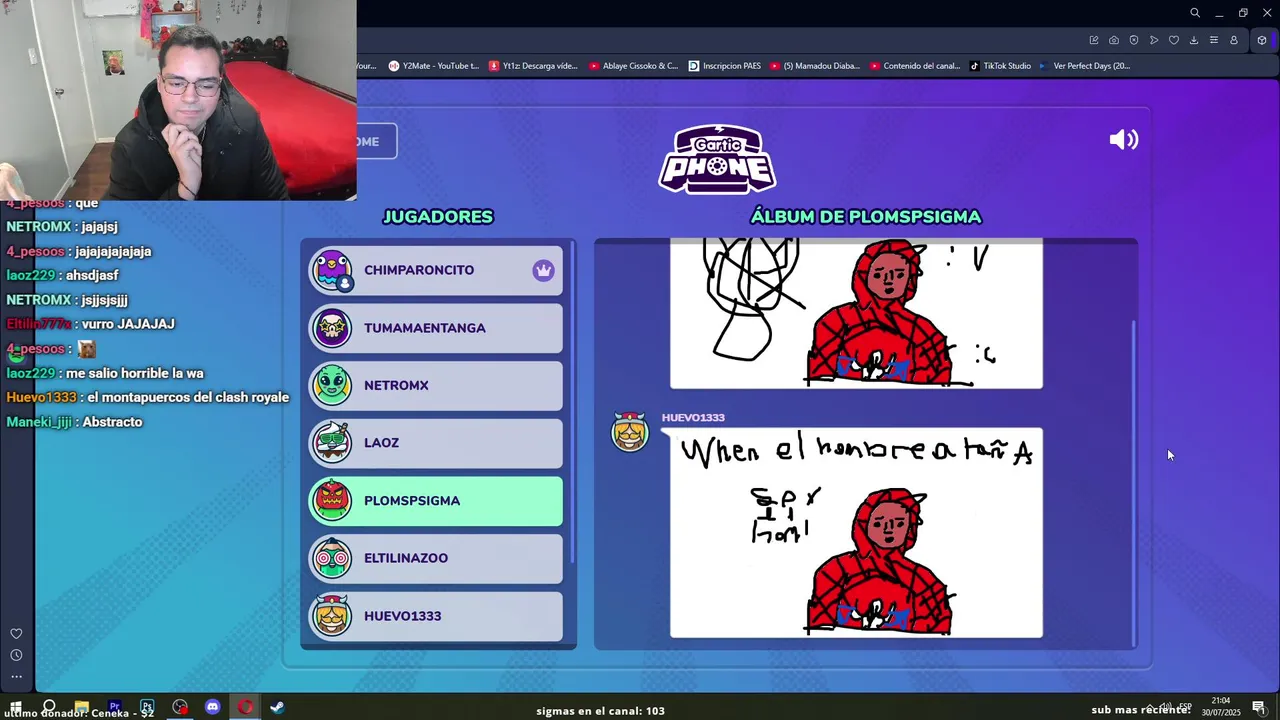This screenshot has height=720, width=1280.
Task: Mute the Gartic Phone sound speaker icon
Action: click(x=1124, y=140)
